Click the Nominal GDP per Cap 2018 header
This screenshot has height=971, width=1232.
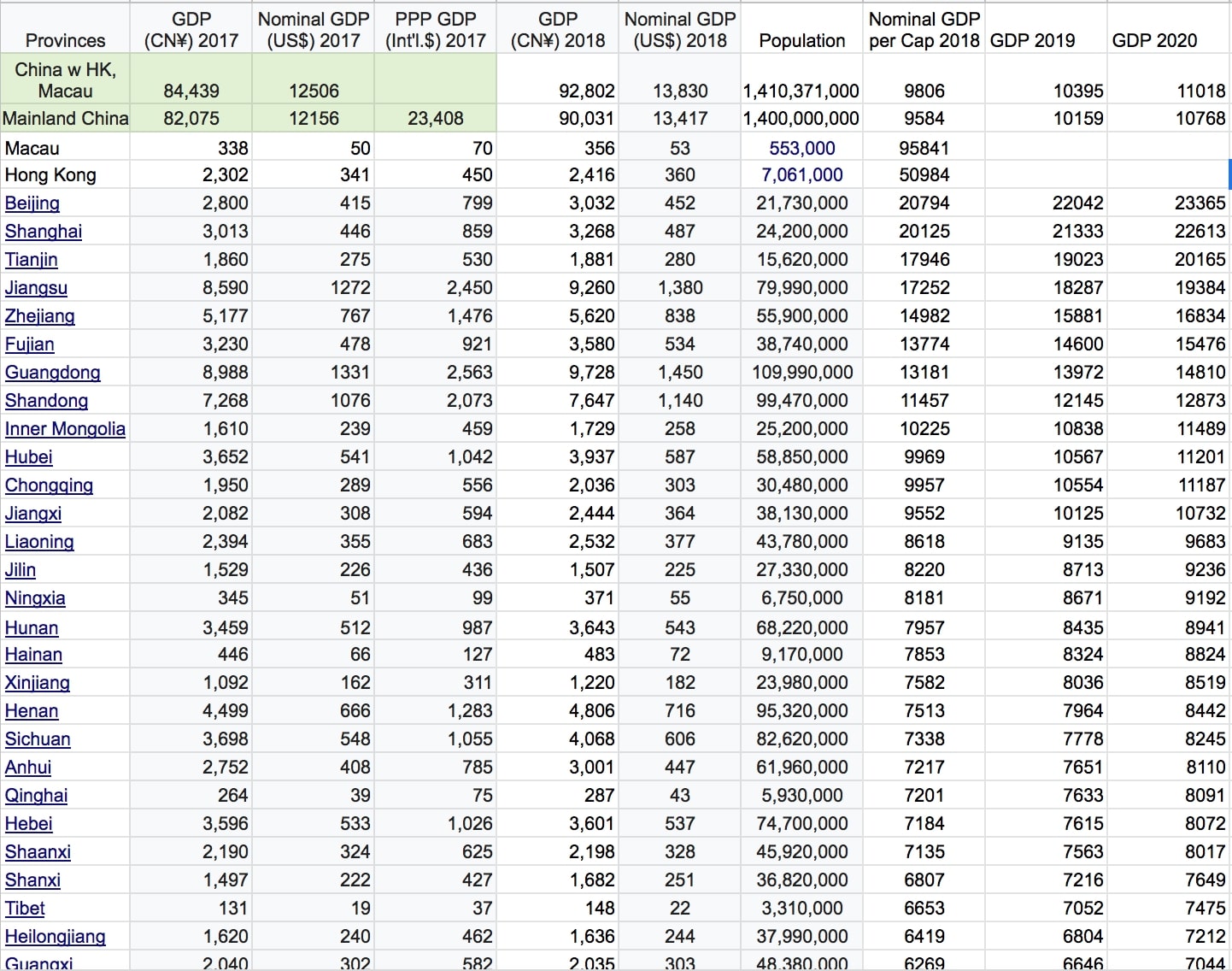tap(924, 29)
